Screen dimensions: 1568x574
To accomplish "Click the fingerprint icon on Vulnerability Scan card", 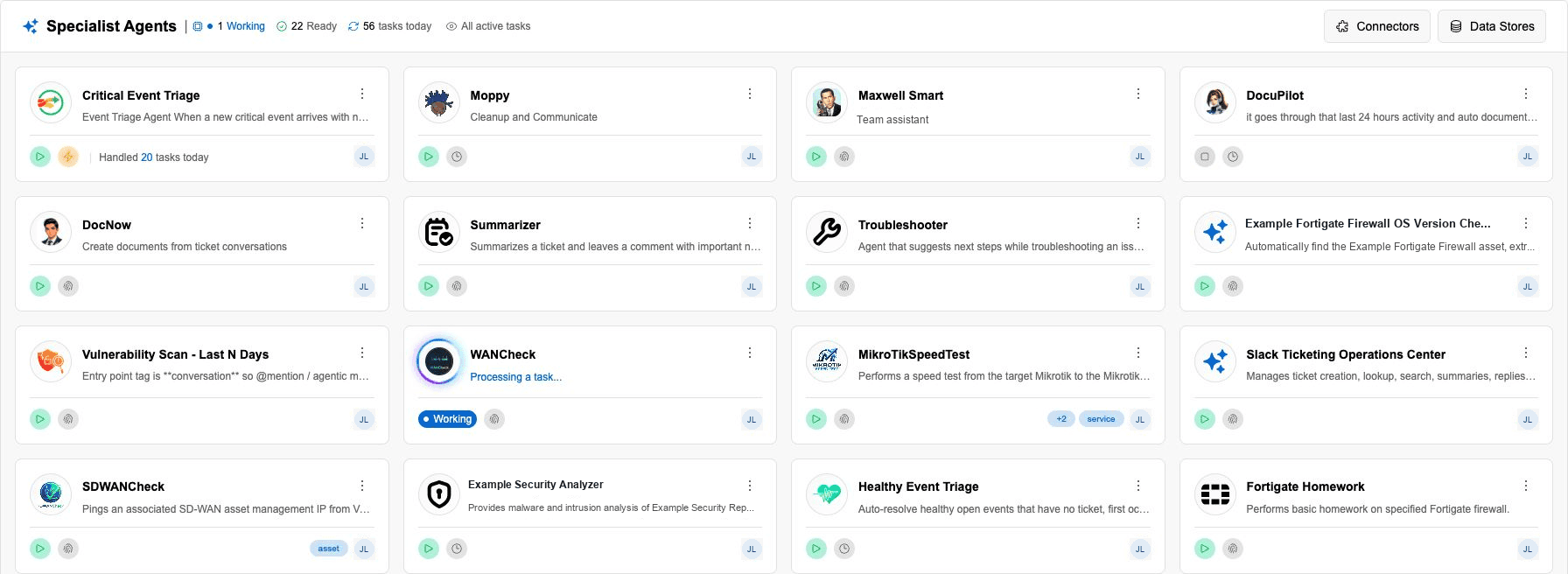I will point(68,419).
